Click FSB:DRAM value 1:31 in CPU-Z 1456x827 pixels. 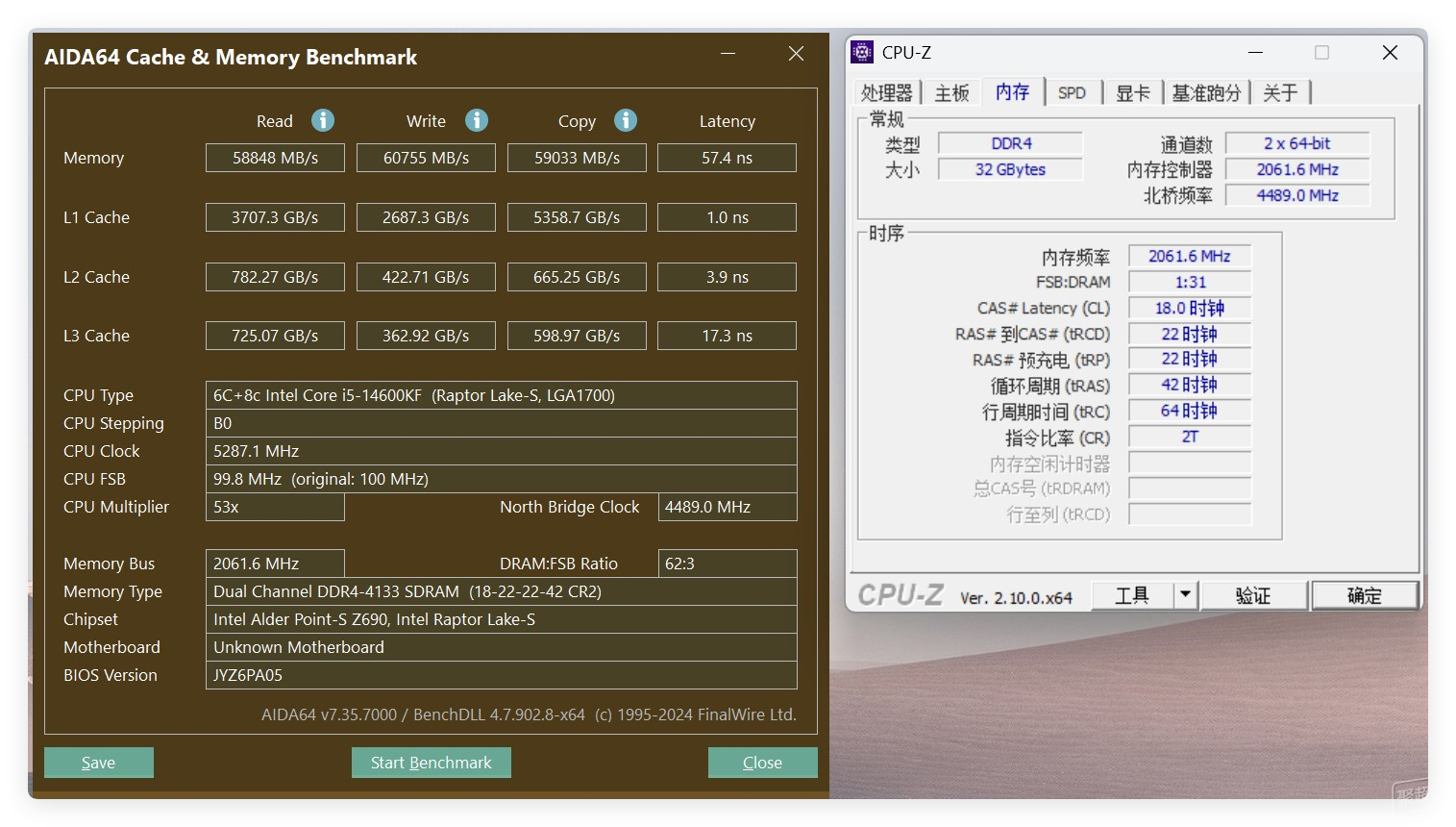click(x=1190, y=282)
